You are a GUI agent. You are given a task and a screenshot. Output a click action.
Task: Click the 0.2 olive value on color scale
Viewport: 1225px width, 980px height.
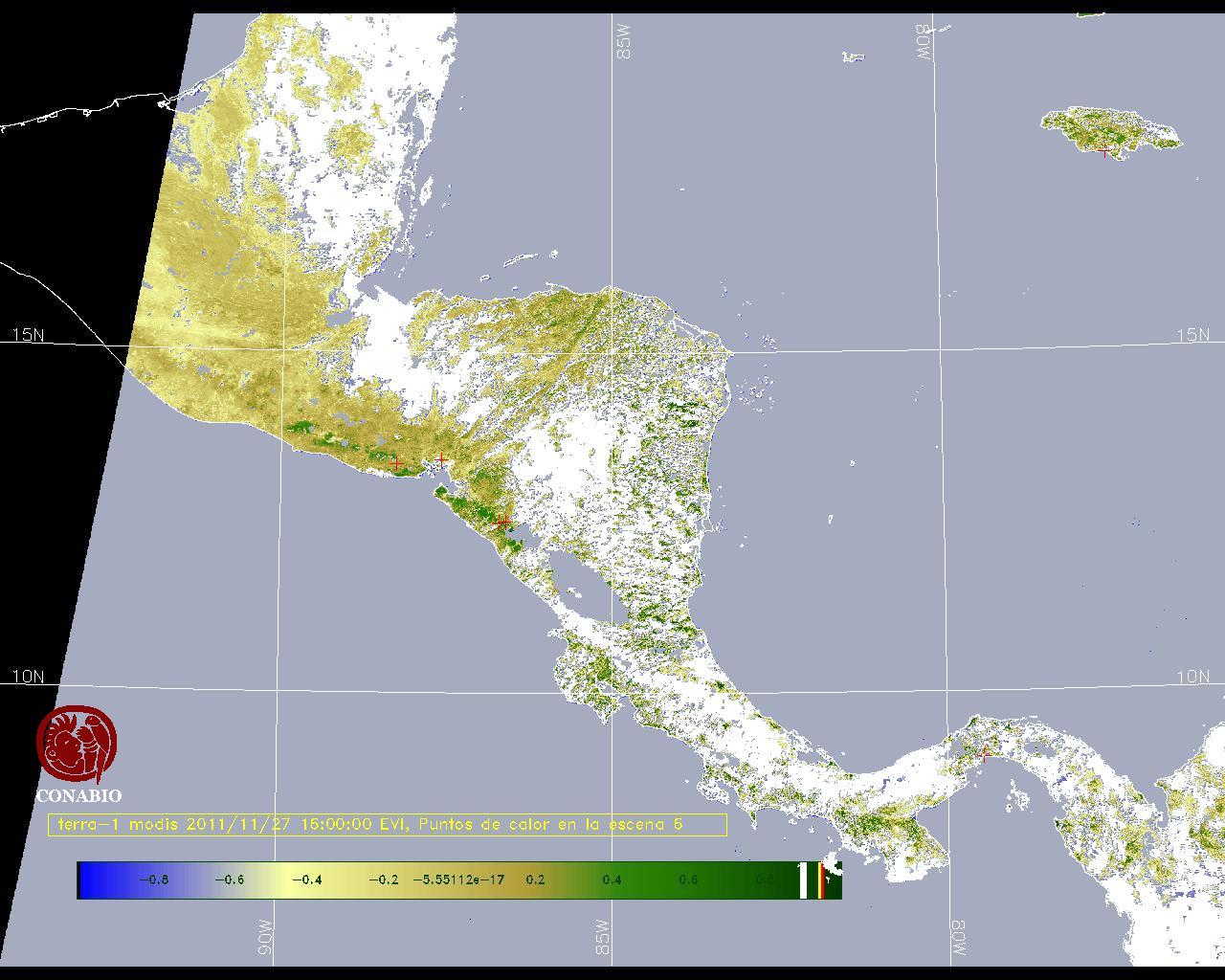pyautogui.click(x=535, y=880)
